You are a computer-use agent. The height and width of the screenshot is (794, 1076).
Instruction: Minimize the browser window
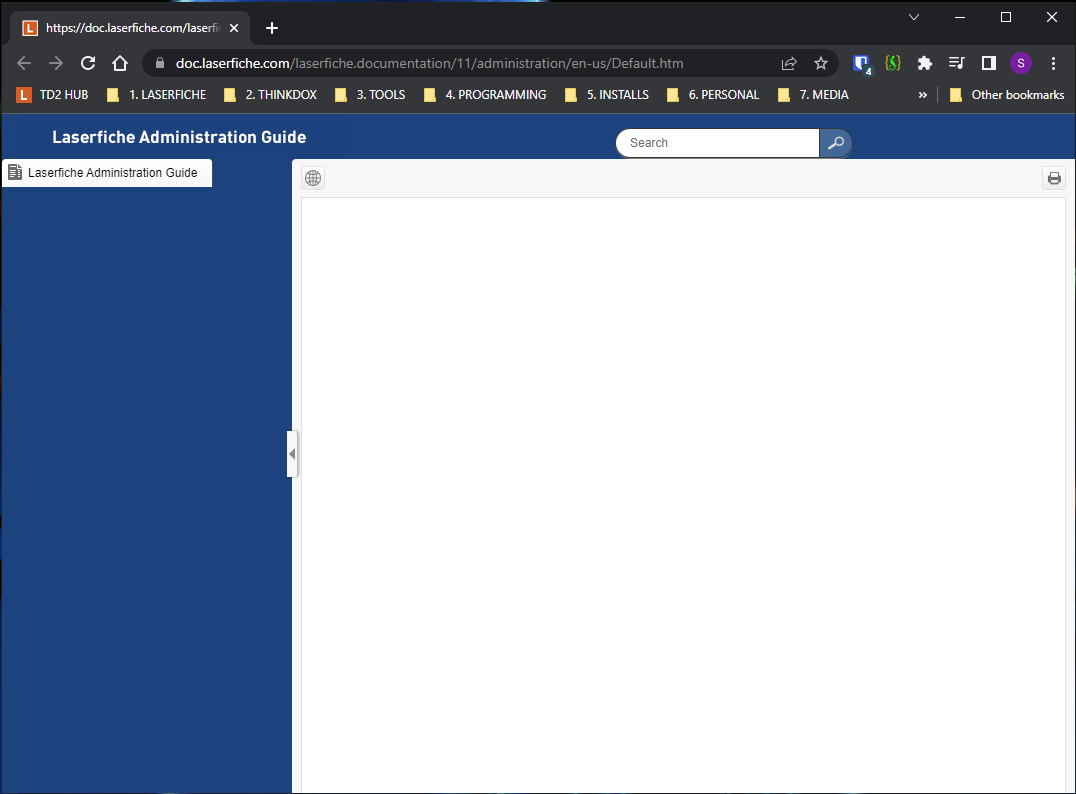[959, 17]
